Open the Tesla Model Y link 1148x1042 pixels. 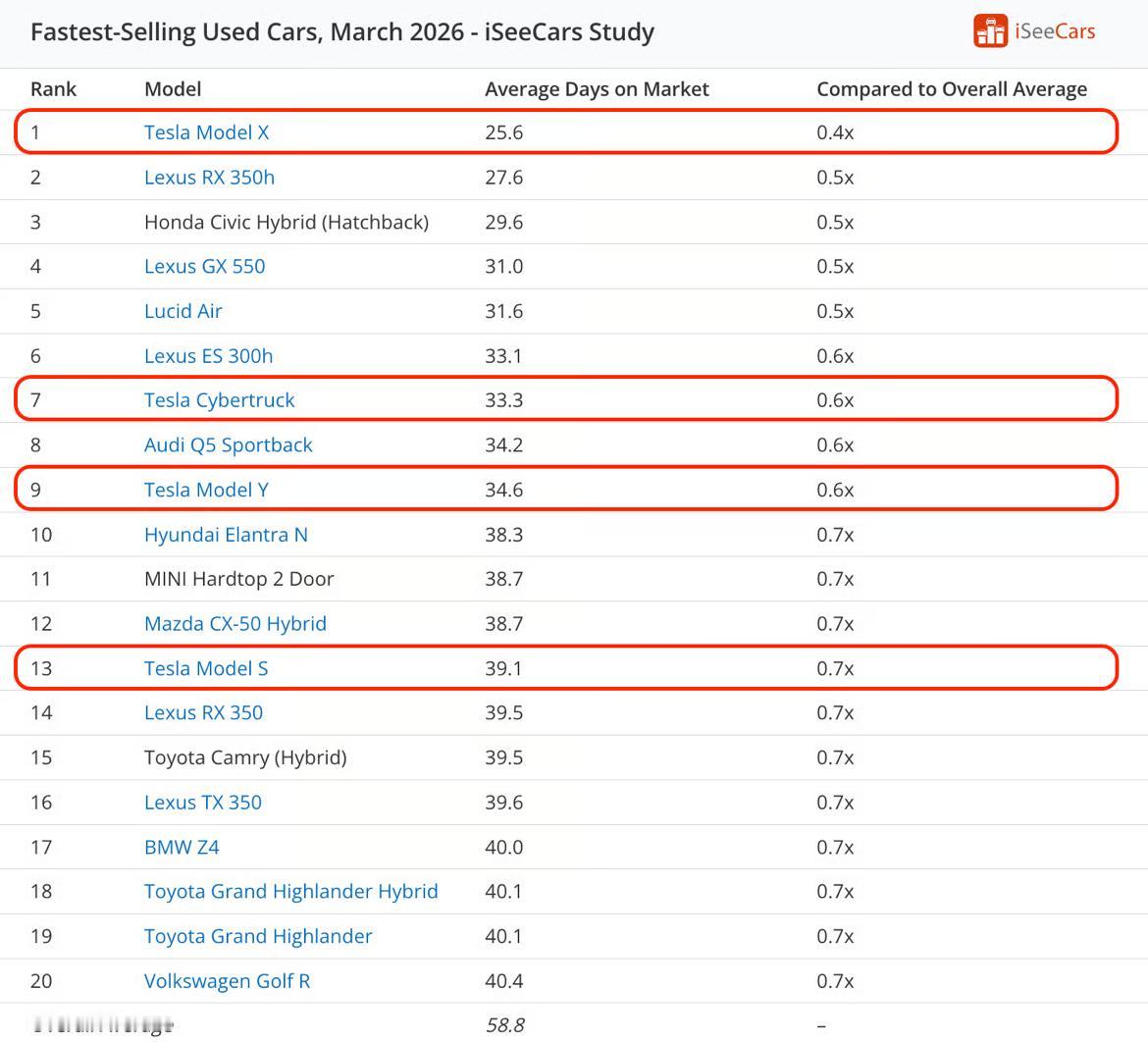pyautogui.click(x=206, y=490)
